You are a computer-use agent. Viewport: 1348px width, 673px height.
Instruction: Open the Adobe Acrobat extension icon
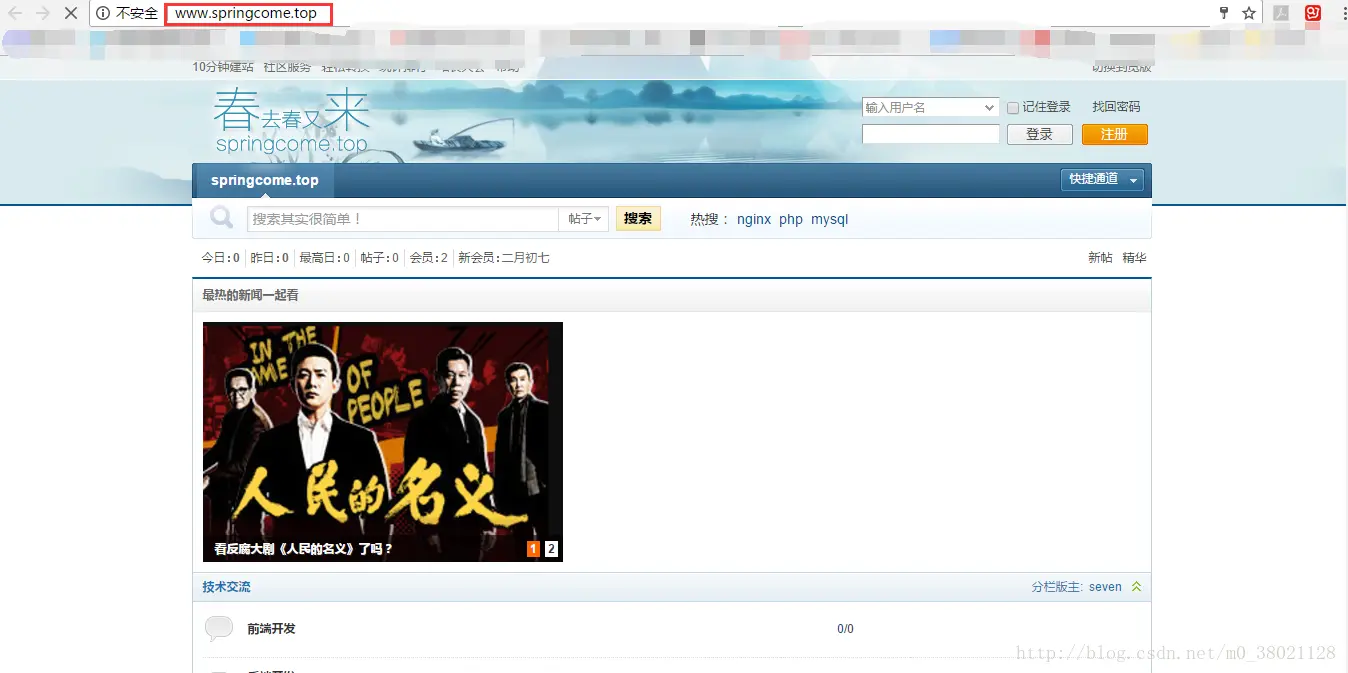pos(1281,13)
